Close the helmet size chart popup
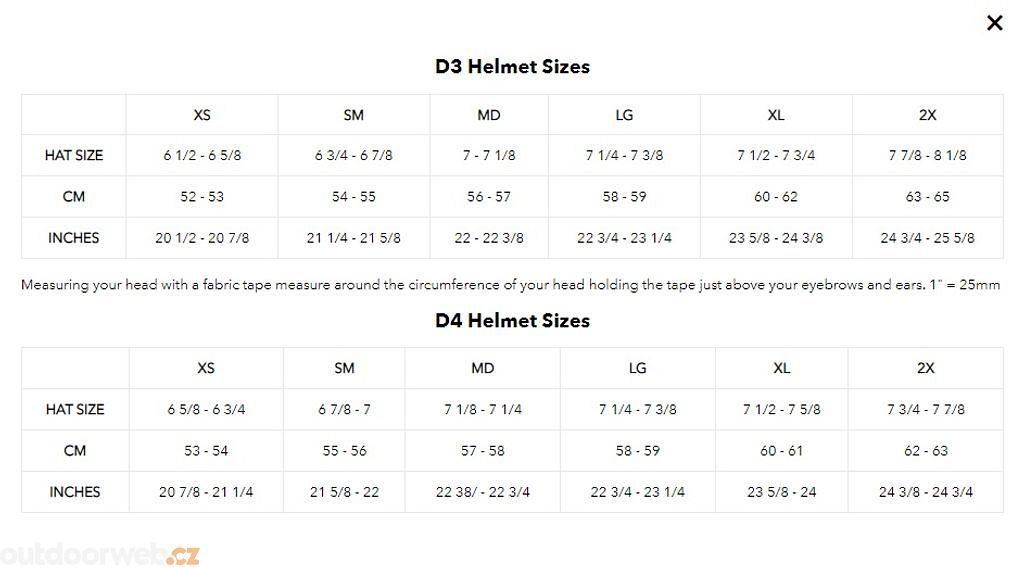Image resolution: width=1024 pixels, height=568 pixels. coord(994,23)
